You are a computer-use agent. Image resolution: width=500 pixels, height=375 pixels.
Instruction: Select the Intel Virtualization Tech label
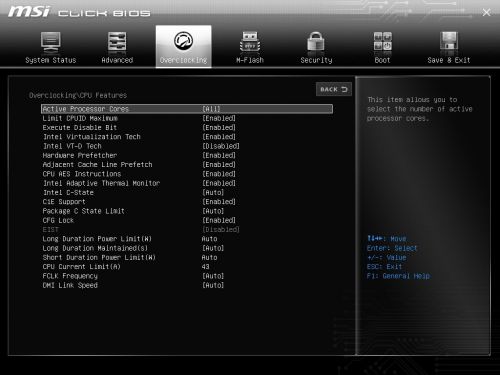92,137
